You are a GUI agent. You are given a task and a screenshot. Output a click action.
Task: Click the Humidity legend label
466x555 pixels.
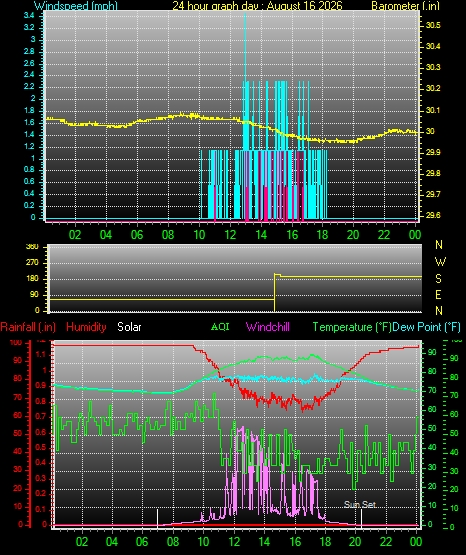pyautogui.click(x=86, y=327)
